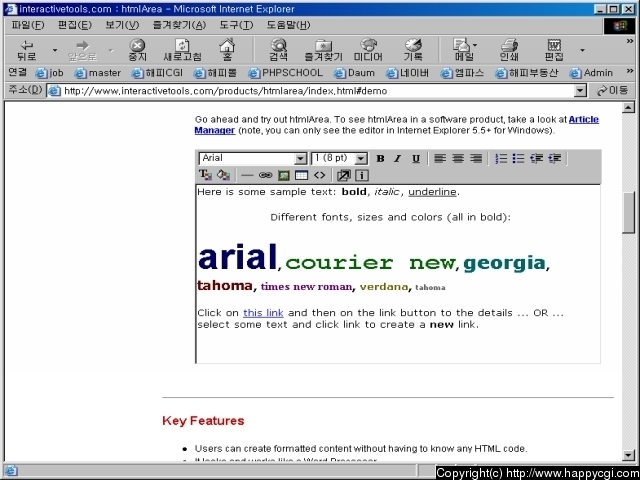Expand the Edit button dropdown arrow
The image size is (640, 480).
(x=582, y=50)
